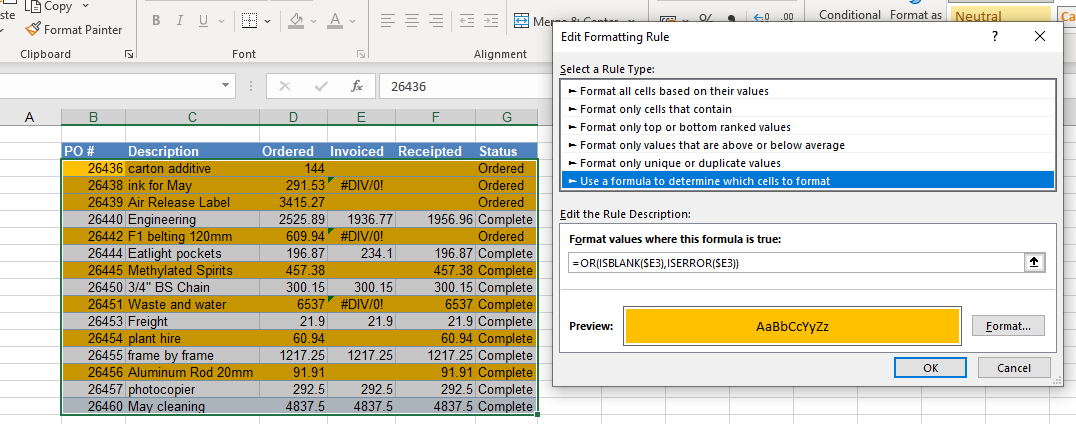Select 'Format only top or bottom ranked values'
This screenshot has width=1076, height=424.
coord(685,127)
